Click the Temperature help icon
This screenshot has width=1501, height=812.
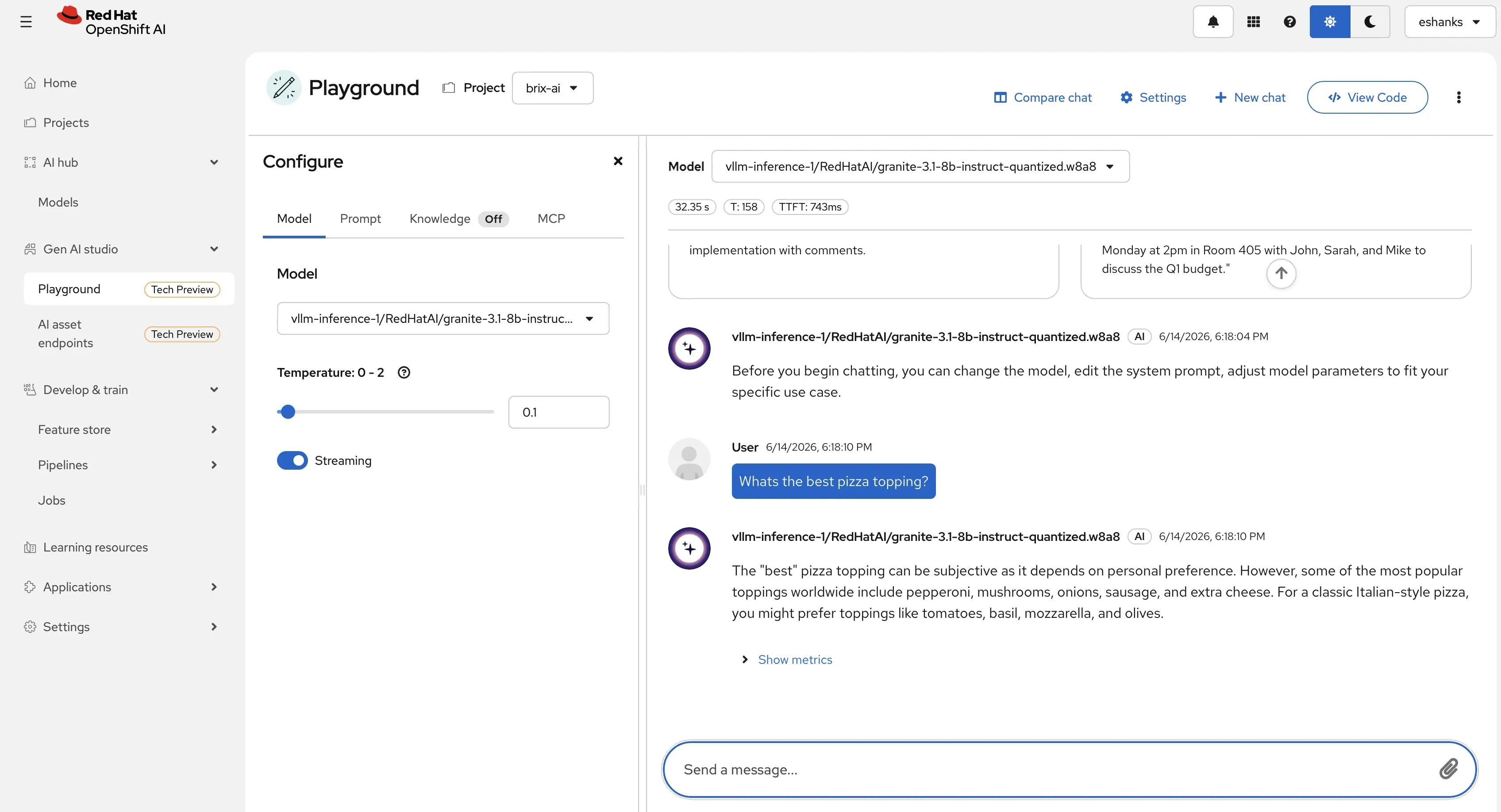[x=404, y=372]
